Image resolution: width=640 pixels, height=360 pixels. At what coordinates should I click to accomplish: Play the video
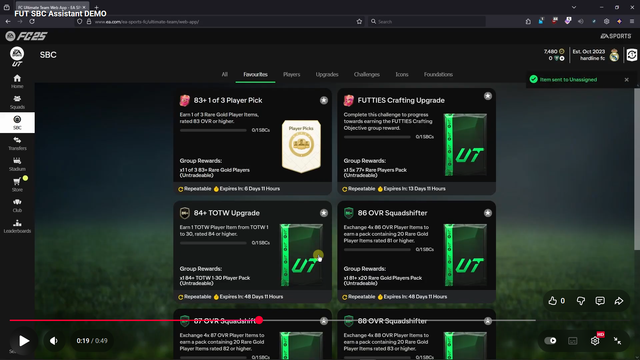pos(24,340)
